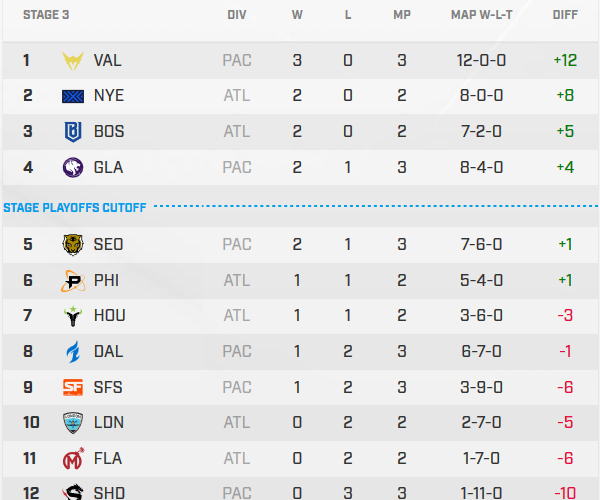Click the San Francisco Shock logo
Image resolution: width=600 pixels, height=500 pixels.
pos(73,387)
